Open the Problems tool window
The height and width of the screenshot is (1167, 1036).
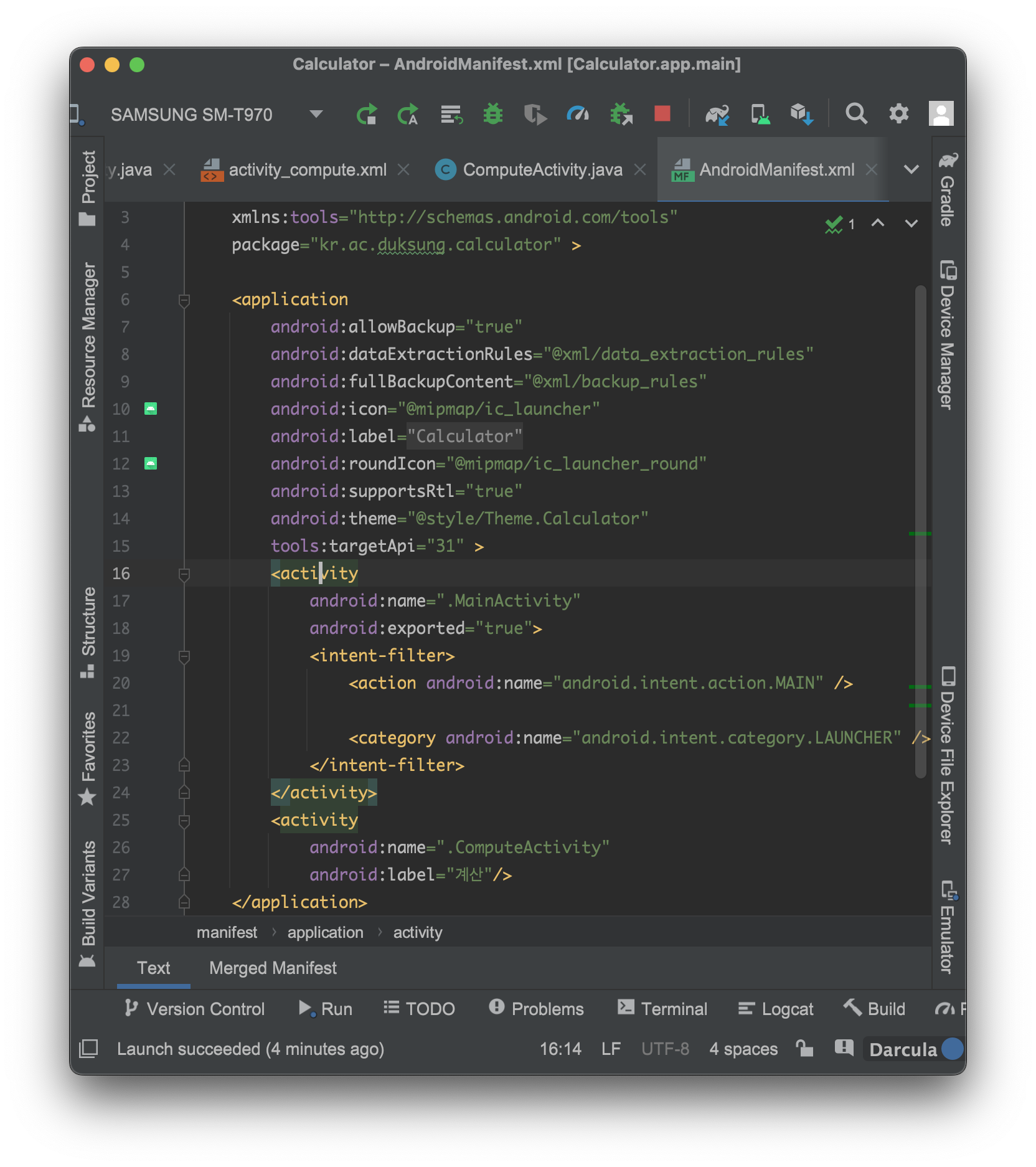(536, 1009)
